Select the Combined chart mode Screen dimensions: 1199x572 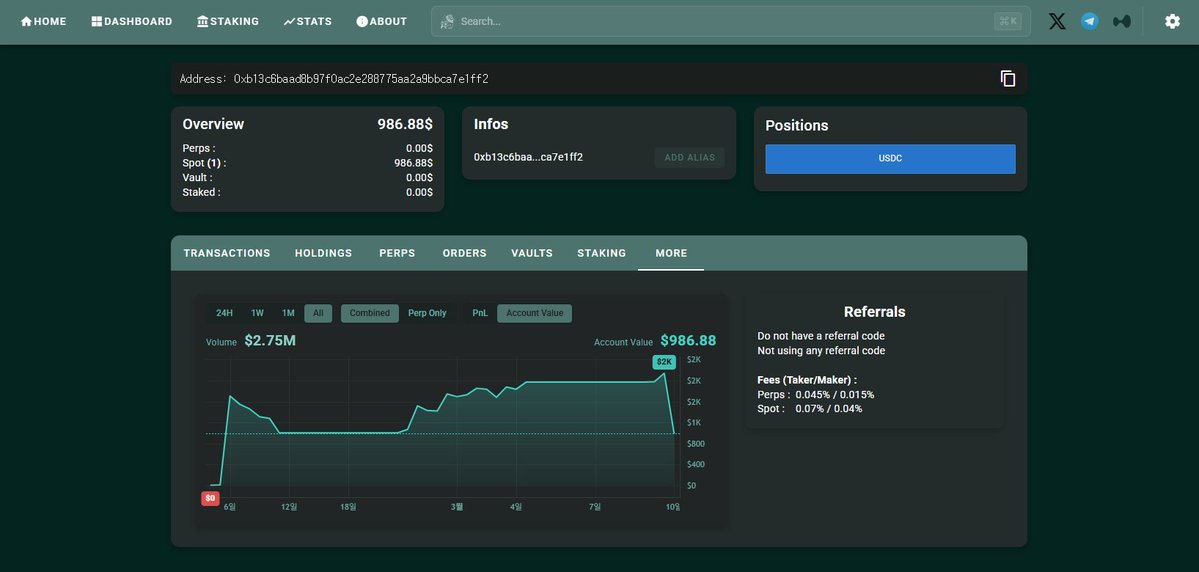click(370, 314)
